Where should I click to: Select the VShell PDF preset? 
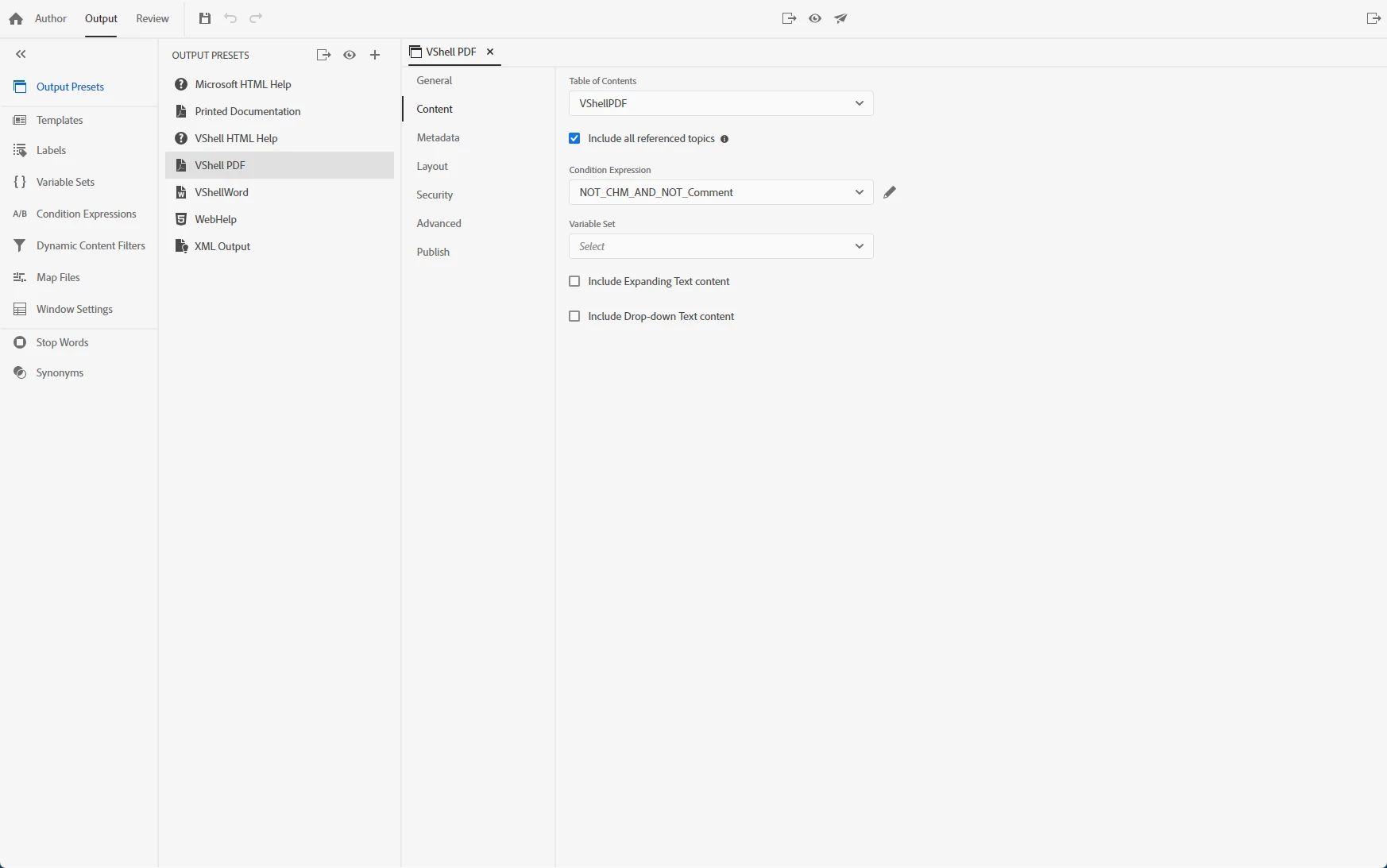(x=280, y=165)
